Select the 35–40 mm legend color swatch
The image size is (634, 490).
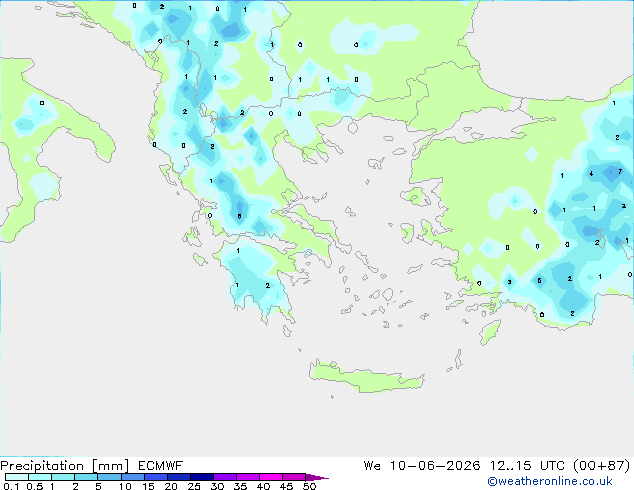247,477
